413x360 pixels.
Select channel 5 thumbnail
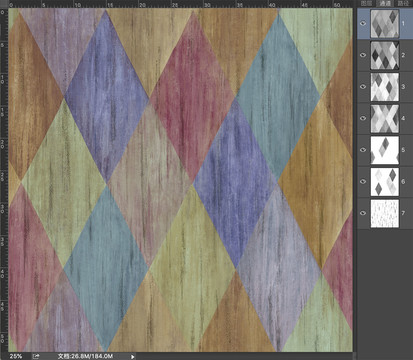385,150
